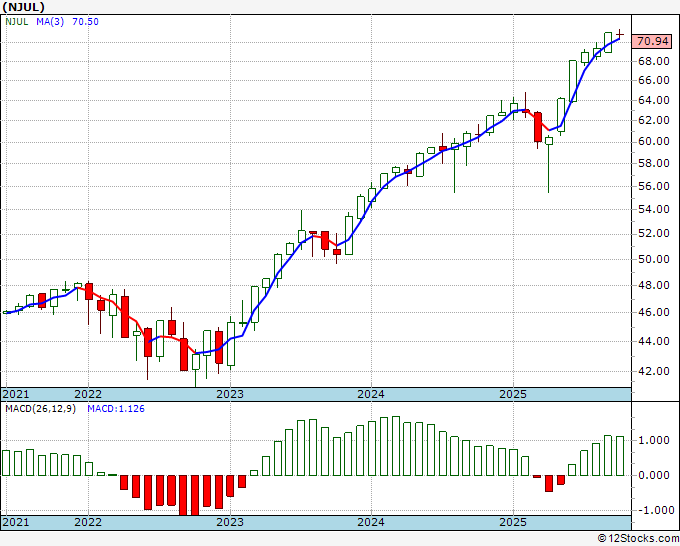Click the MACD(26,12,9) indicator label
This screenshot has height=546, width=680.
(40, 409)
